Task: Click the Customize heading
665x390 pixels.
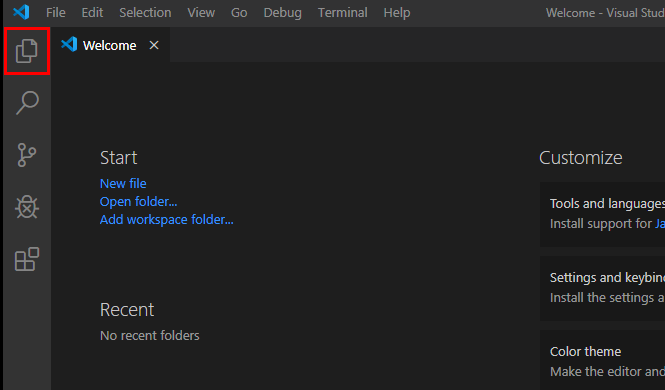Action: pyautogui.click(x=581, y=158)
